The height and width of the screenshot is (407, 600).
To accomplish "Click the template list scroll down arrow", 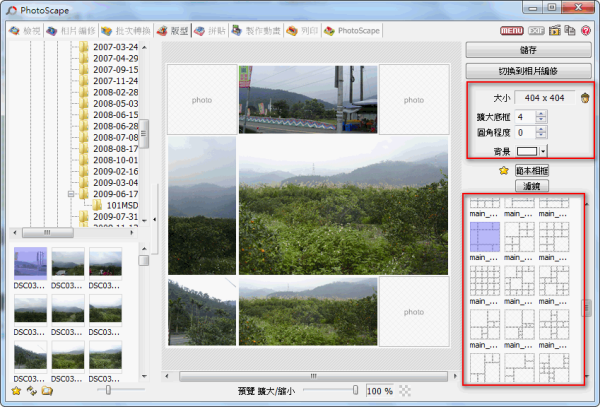I will pos(587,377).
